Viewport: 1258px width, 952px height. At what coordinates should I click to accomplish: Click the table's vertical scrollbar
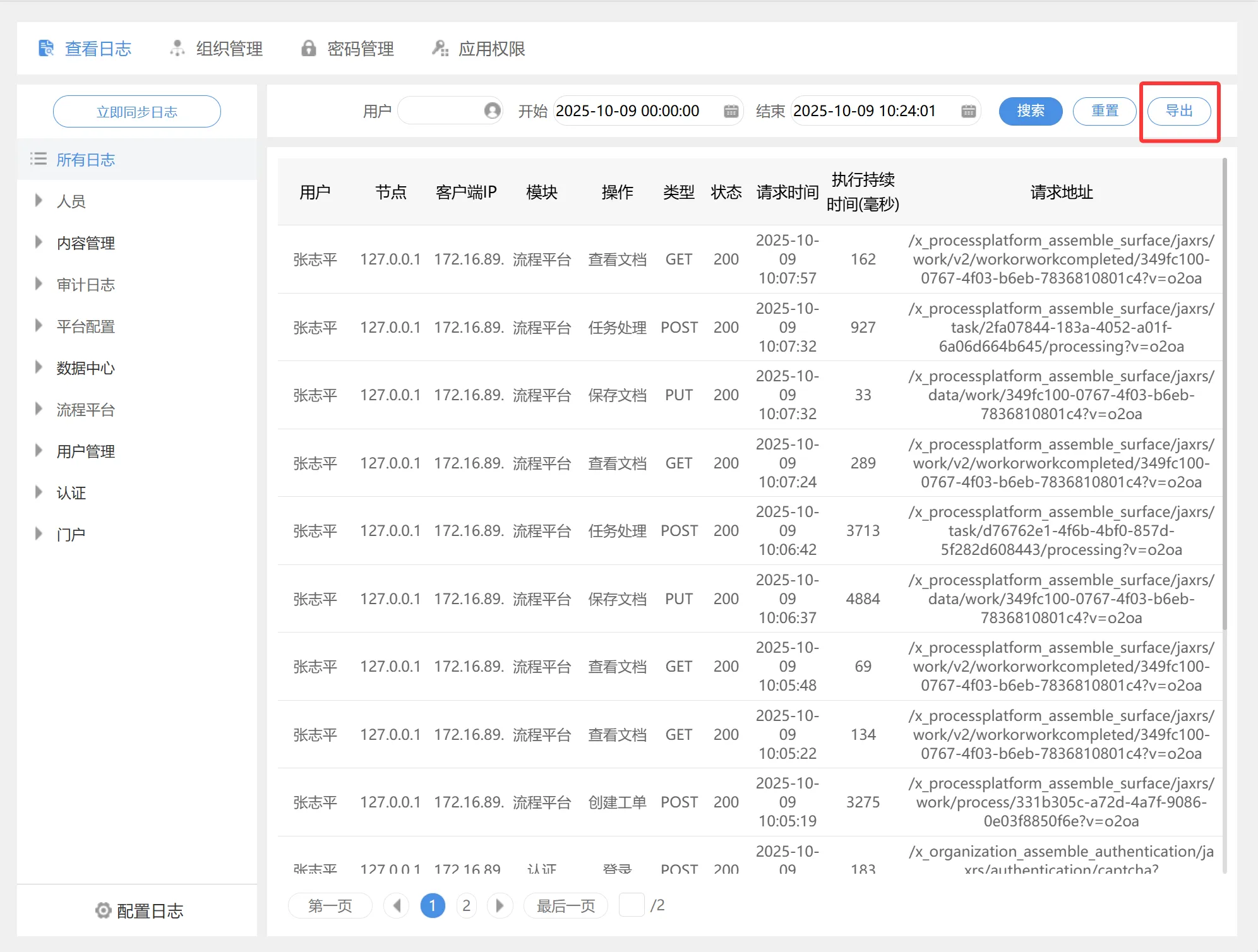click(x=1224, y=391)
